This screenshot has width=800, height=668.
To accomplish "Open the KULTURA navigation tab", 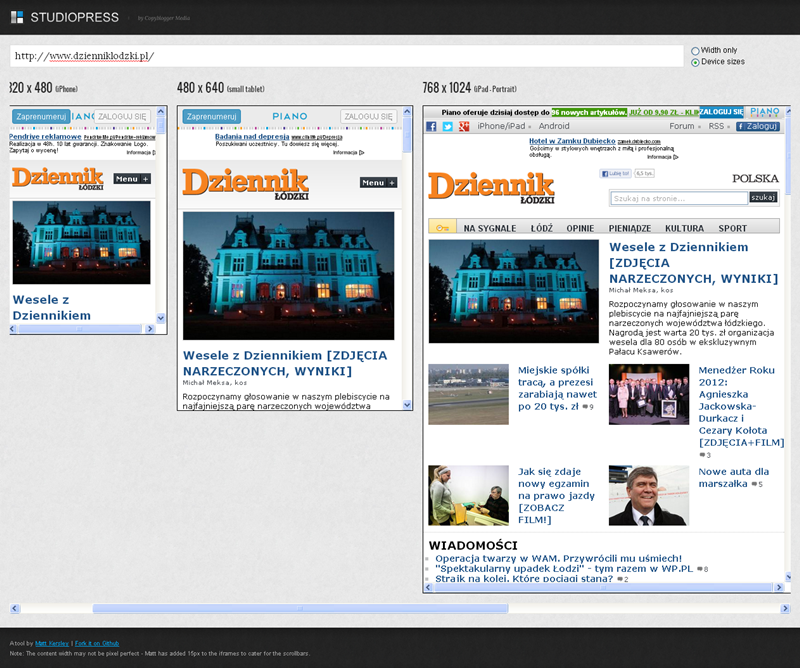I will tap(684, 228).
